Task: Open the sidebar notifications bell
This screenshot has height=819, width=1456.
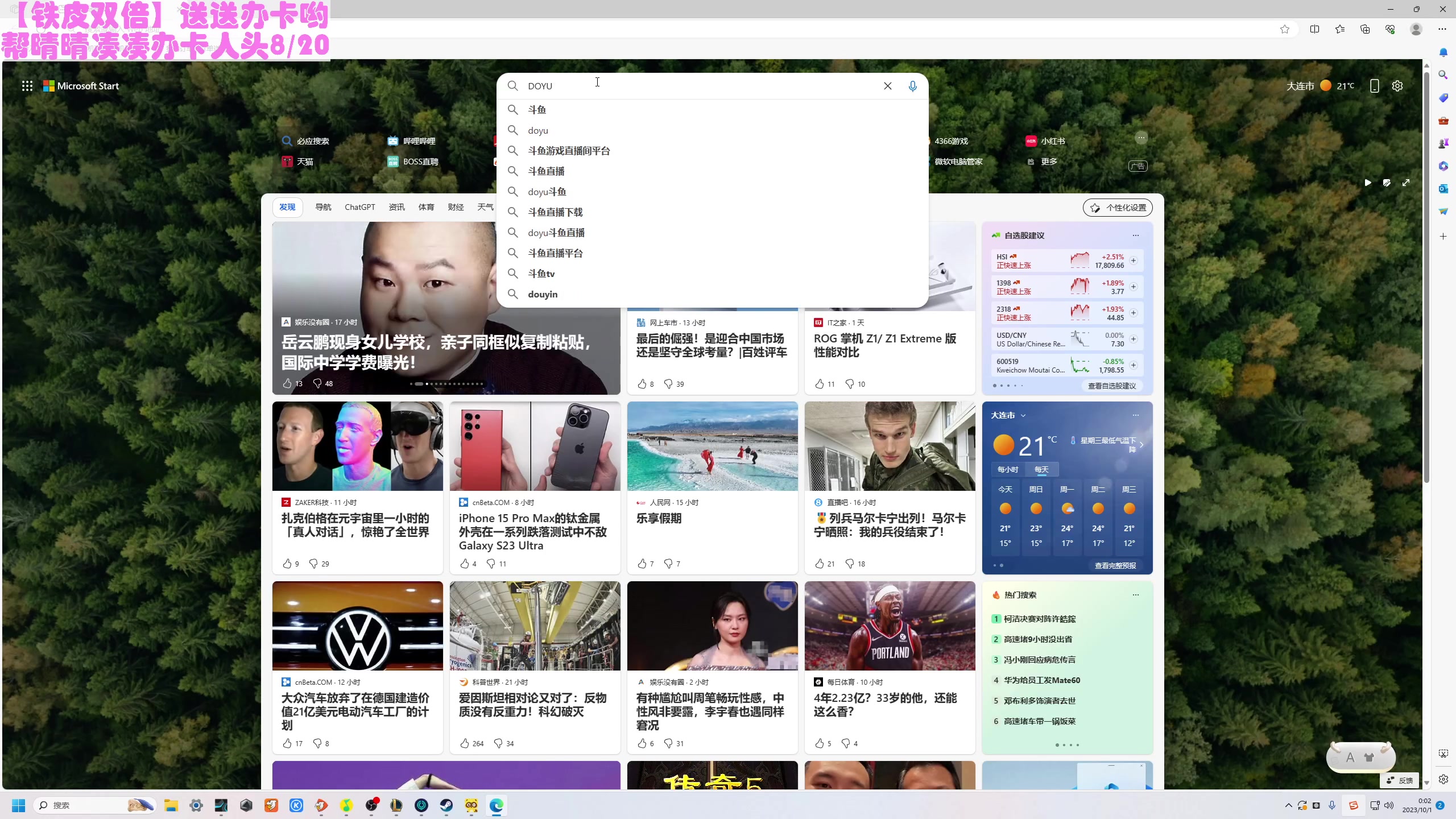Action: pos(1443,52)
